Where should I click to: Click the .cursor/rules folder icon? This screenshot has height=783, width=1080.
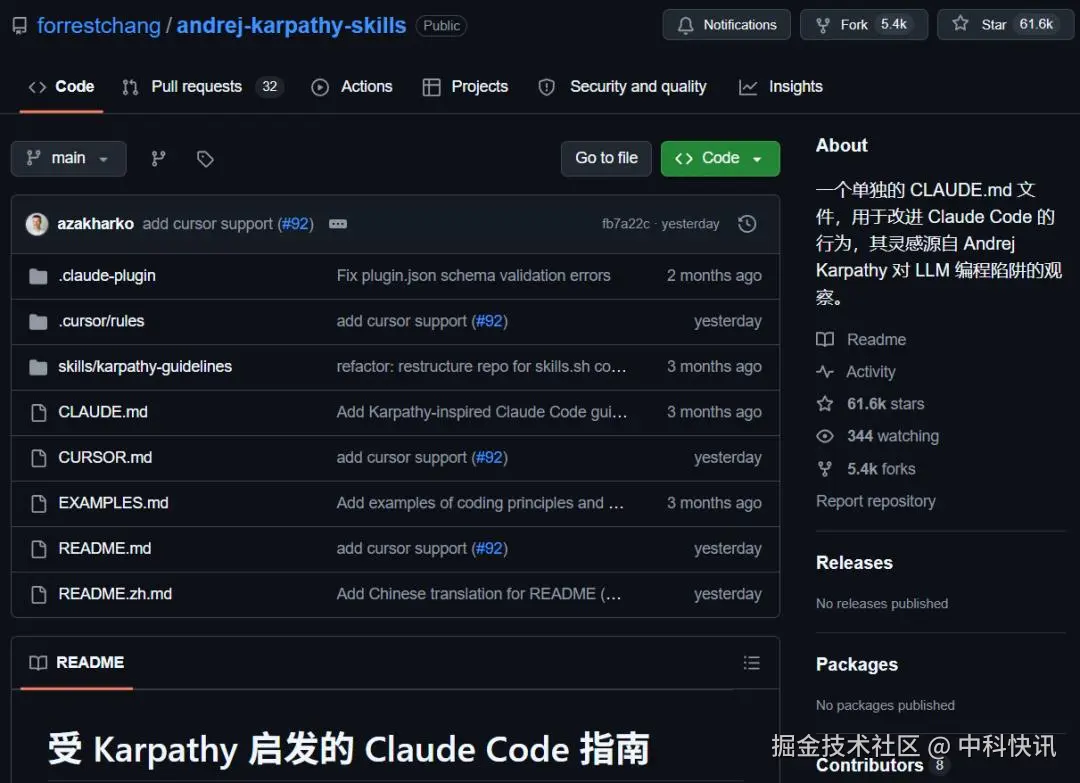(39, 322)
